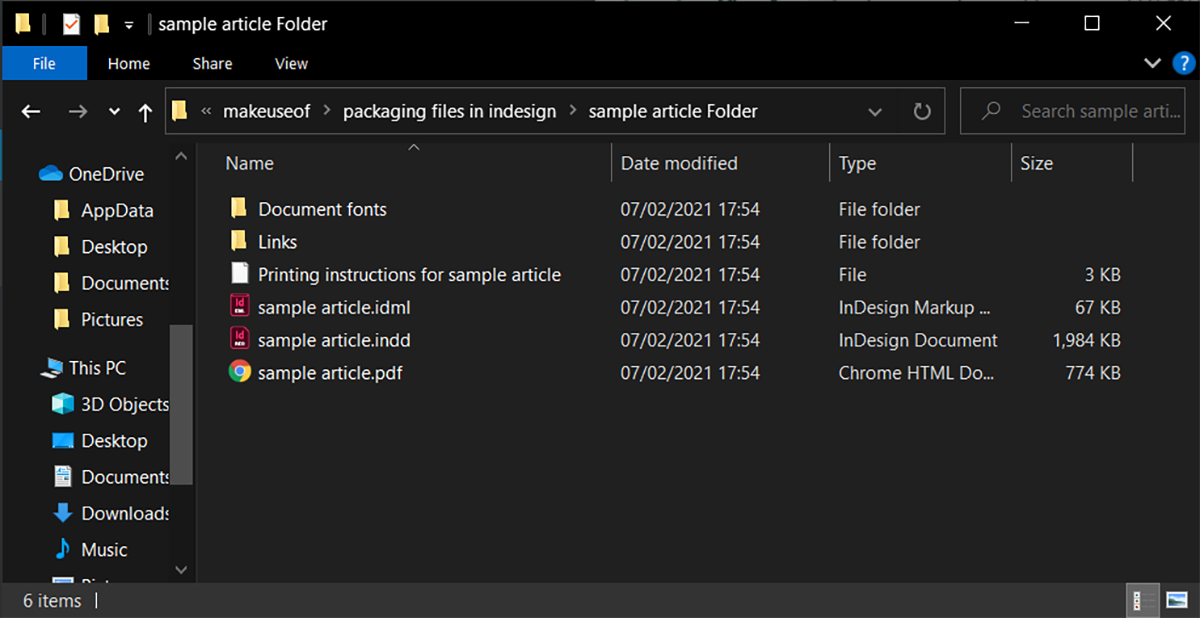
Task: Refresh the current folder view
Action: pyautogui.click(x=922, y=112)
